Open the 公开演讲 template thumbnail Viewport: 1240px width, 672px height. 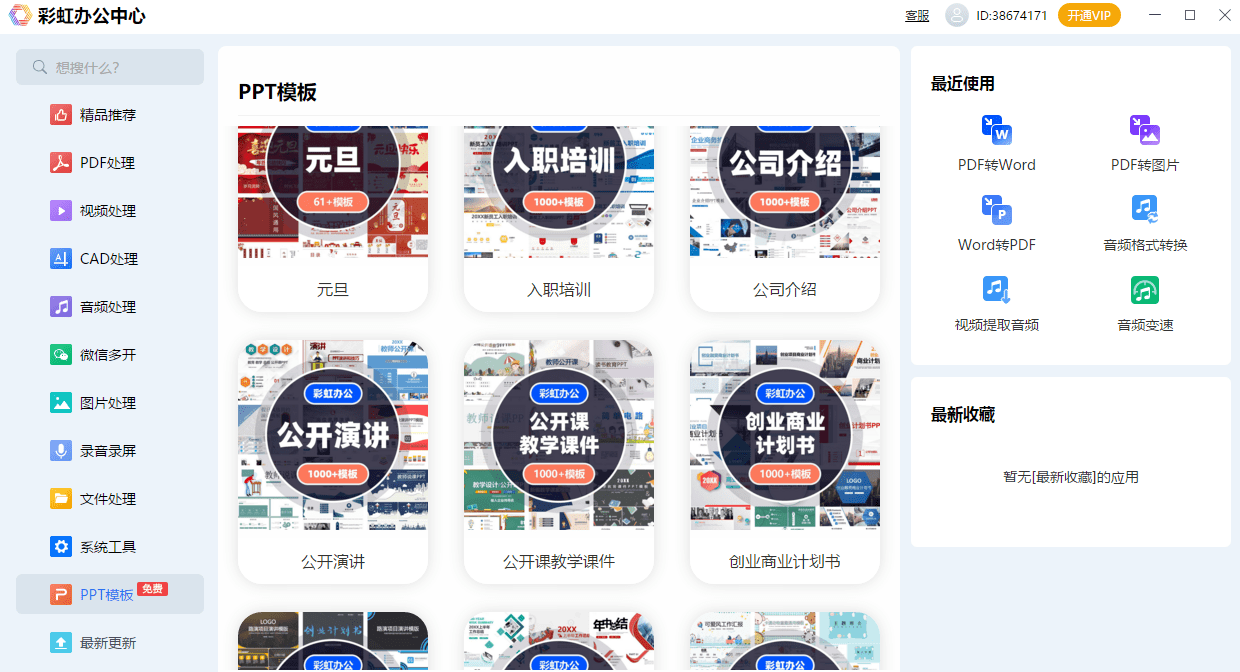coord(333,434)
